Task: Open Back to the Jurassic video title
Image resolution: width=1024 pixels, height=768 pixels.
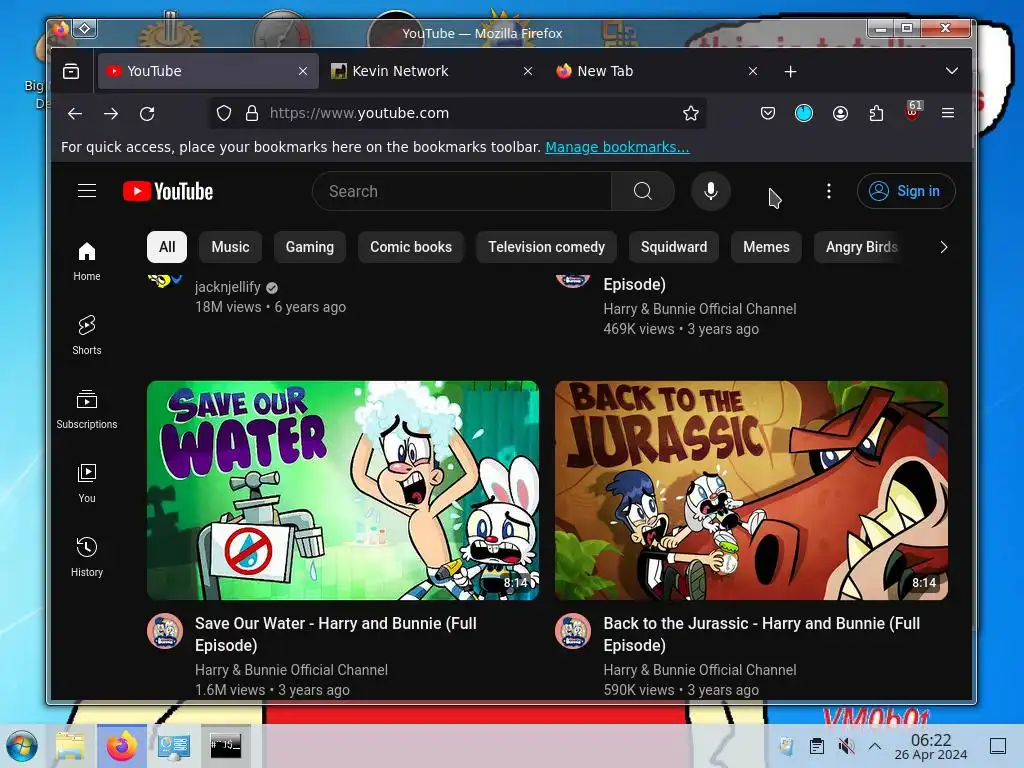Action: point(761,634)
